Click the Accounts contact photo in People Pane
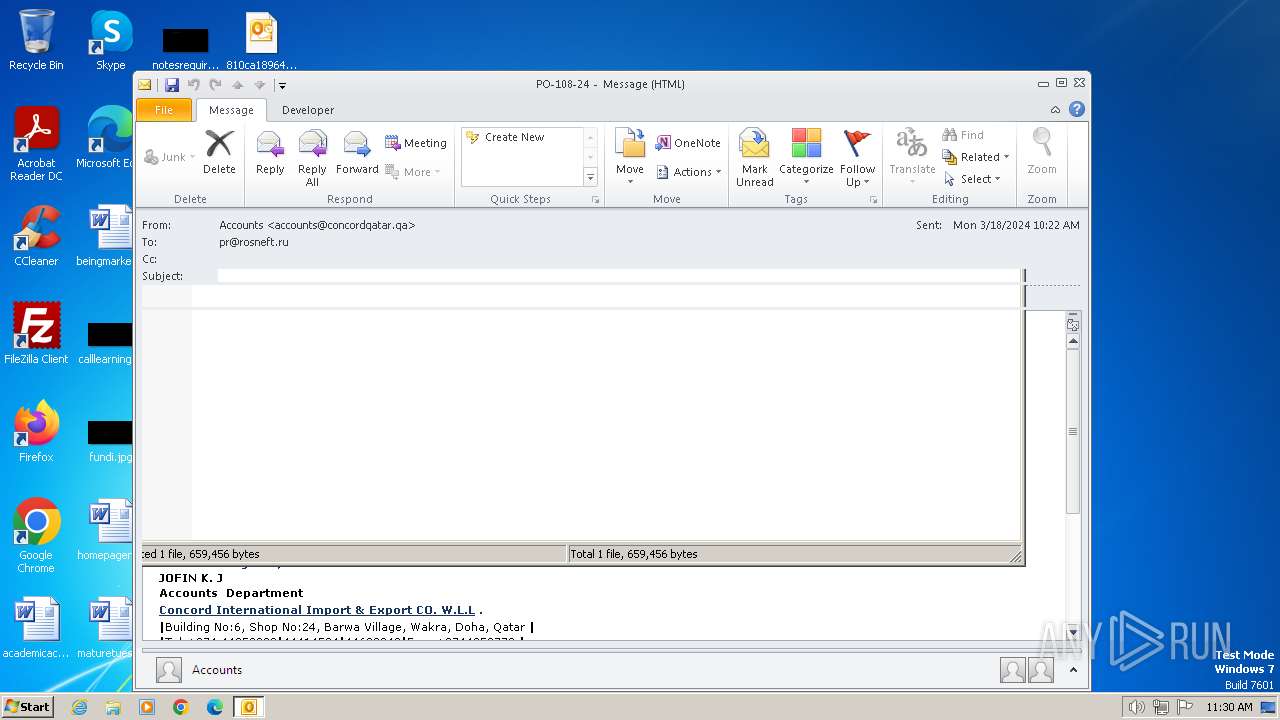Screen dimensions: 1280x720 coord(169,670)
